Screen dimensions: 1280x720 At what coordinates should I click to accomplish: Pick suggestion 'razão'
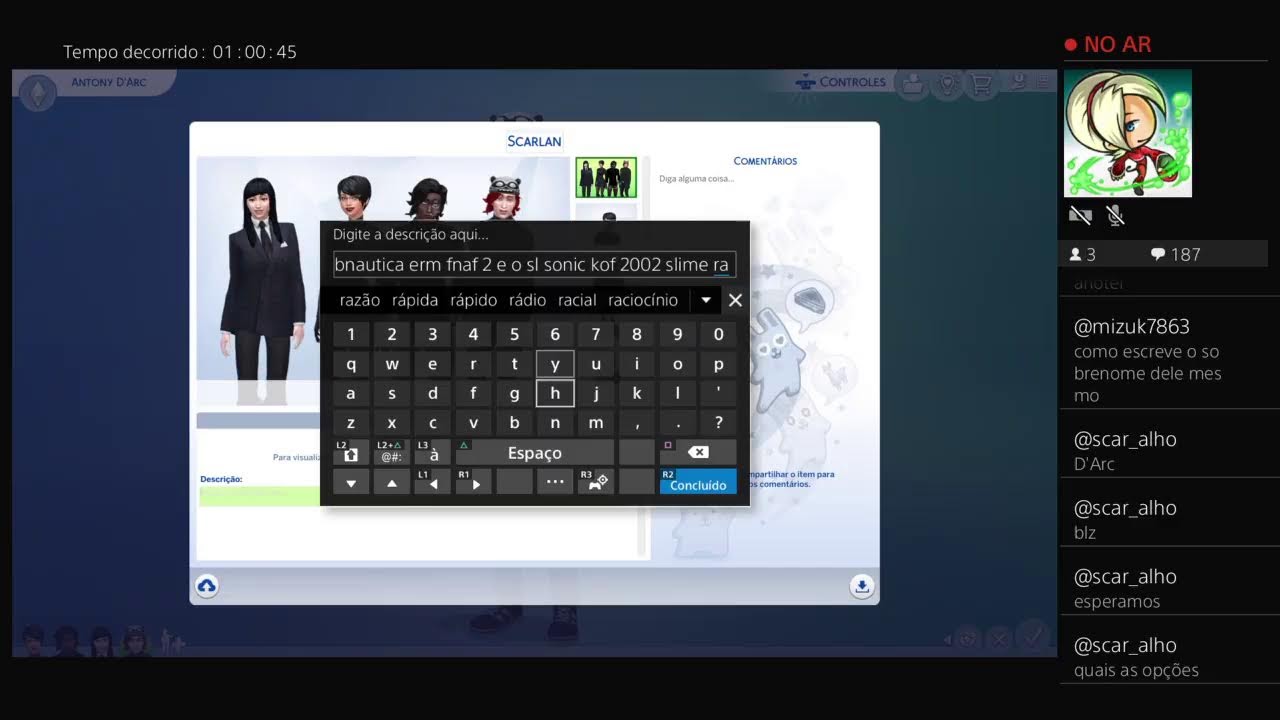[x=360, y=300]
